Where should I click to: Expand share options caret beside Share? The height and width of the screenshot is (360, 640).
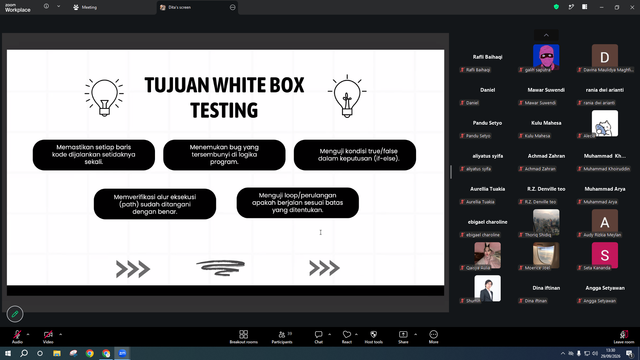416,334
